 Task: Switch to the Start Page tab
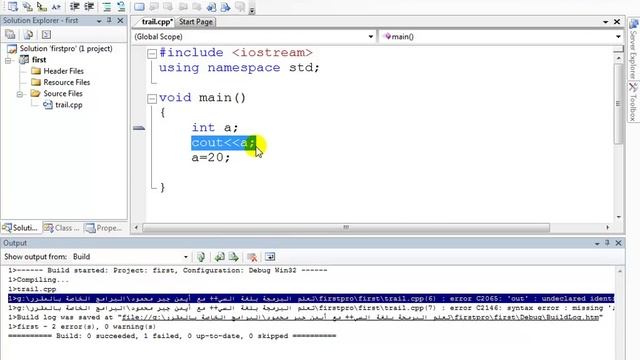tap(196, 22)
